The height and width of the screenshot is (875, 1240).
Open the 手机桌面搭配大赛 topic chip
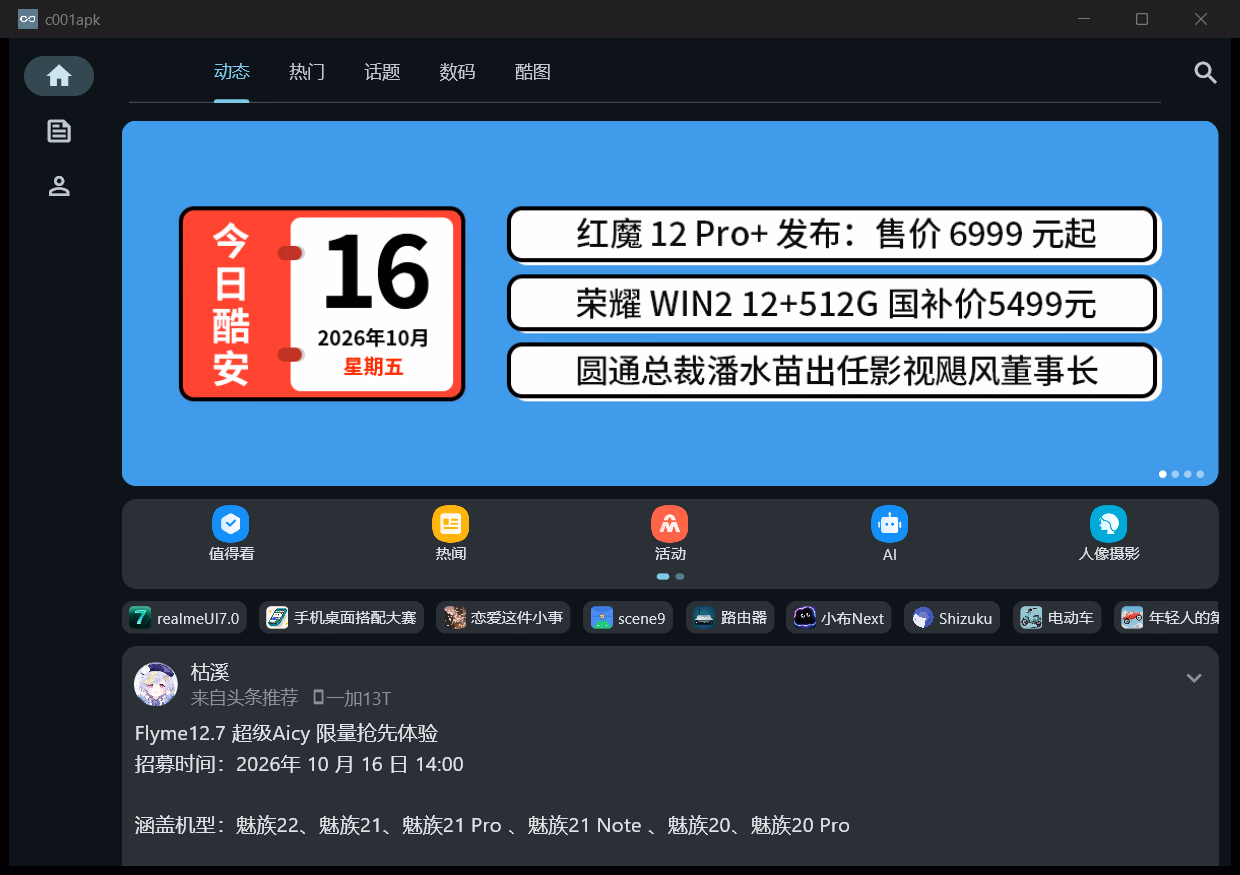(x=341, y=618)
